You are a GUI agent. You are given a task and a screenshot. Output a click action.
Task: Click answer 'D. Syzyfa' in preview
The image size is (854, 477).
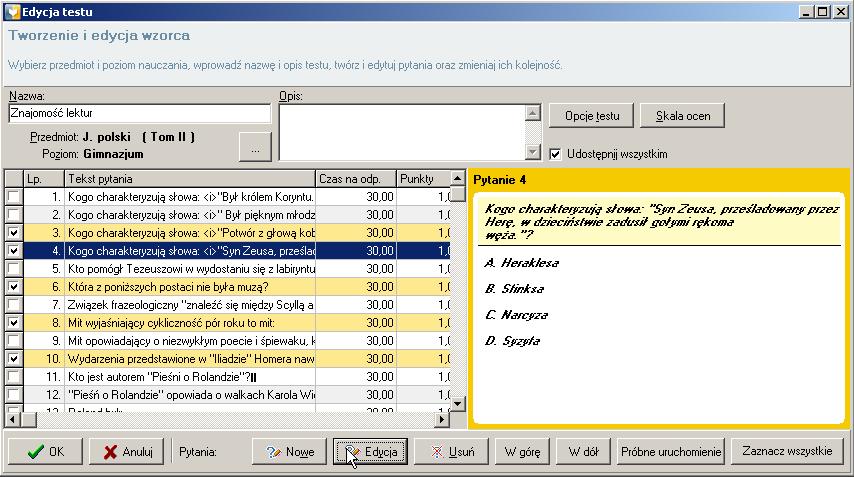pyautogui.click(x=512, y=341)
